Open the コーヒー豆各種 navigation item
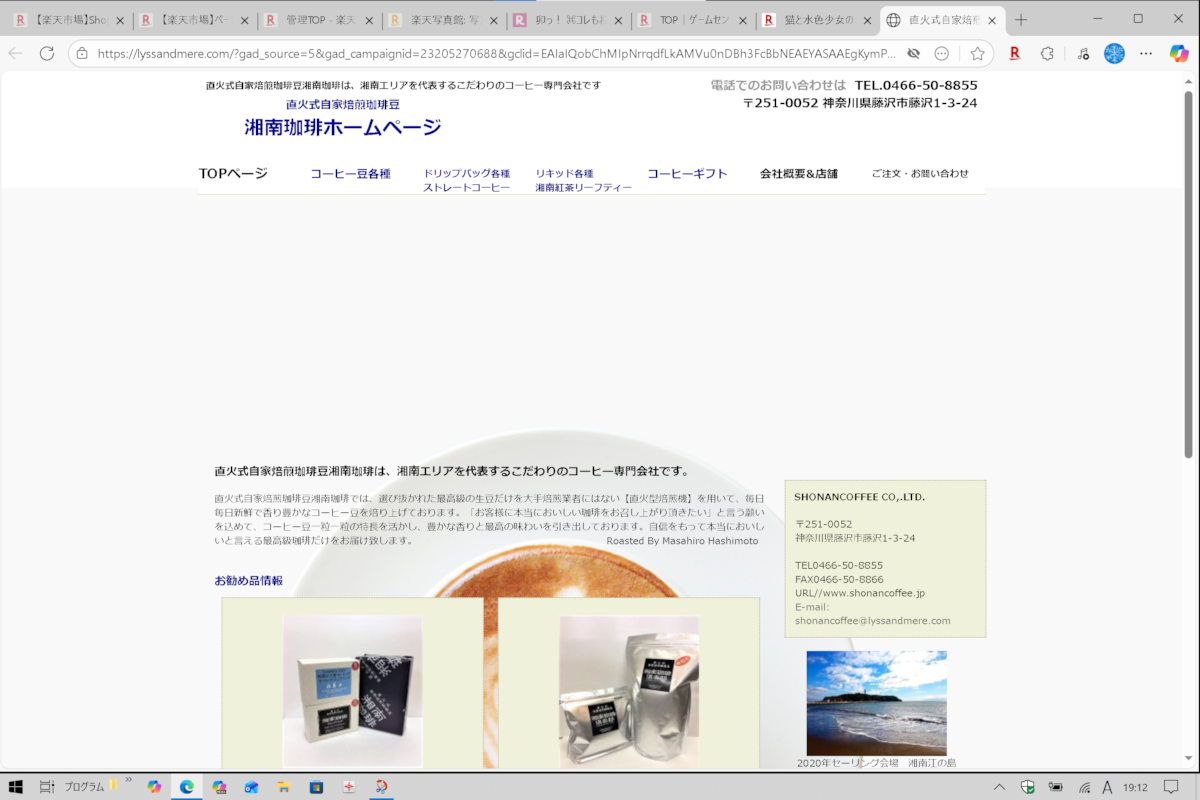 pos(350,174)
